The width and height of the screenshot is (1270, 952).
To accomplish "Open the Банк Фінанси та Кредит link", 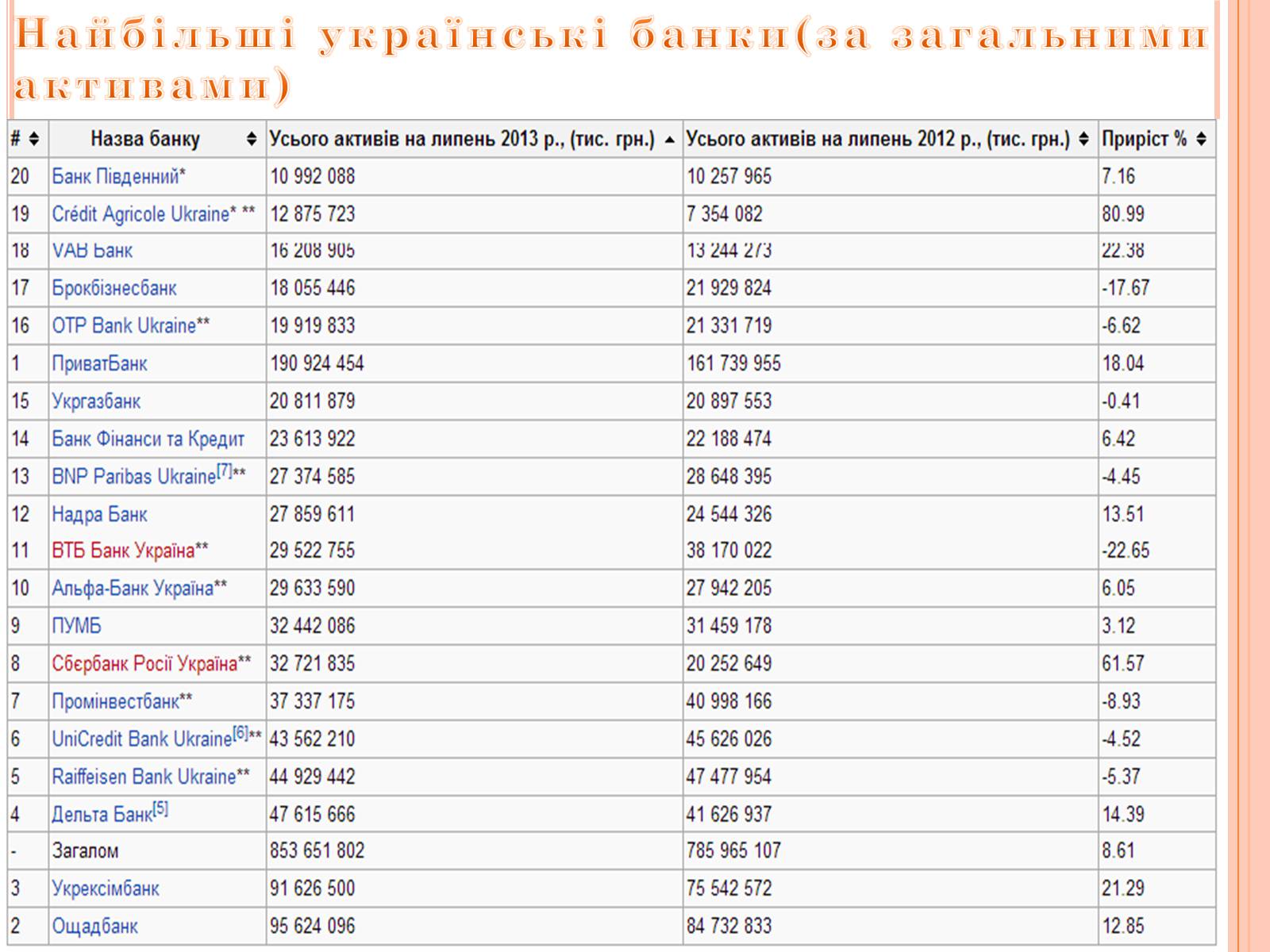I will [148, 440].
